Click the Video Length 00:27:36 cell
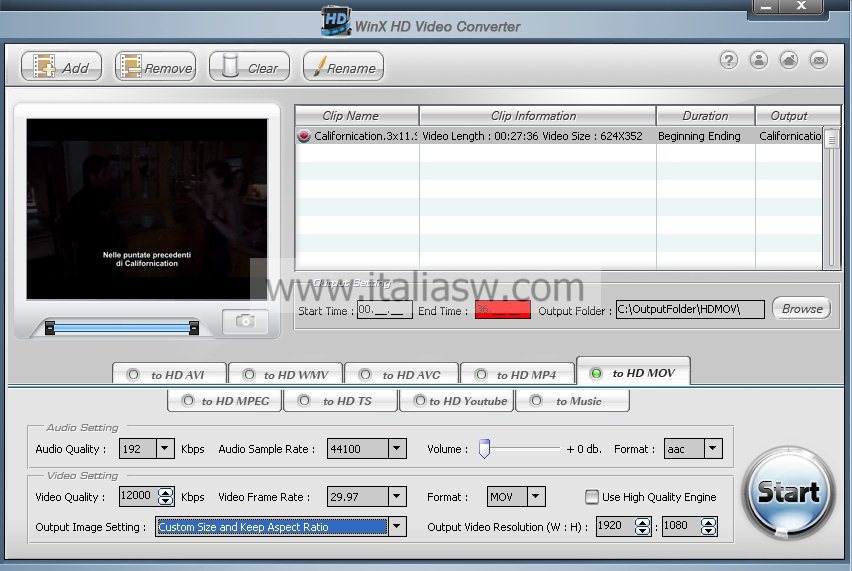 click(x=532, y=136)
